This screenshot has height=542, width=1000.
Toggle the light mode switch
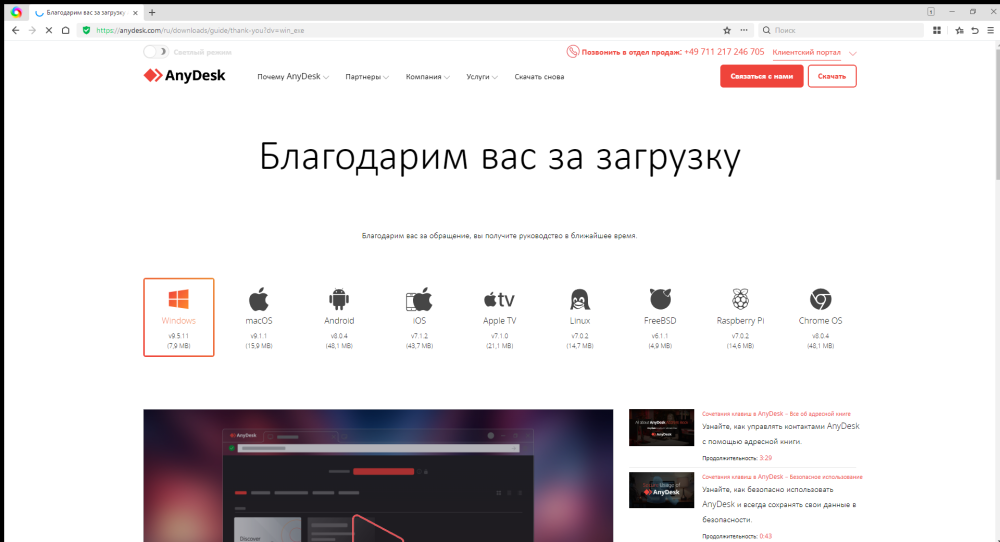click(x=156, y=52)
